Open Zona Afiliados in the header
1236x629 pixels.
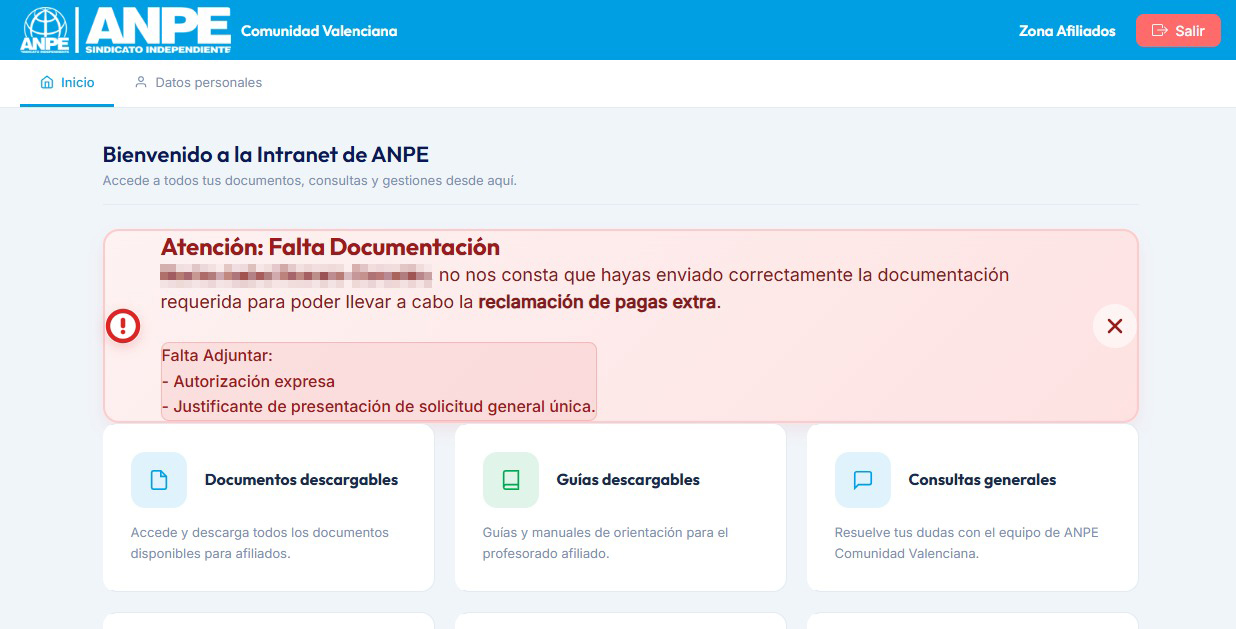click(1067, 31)
